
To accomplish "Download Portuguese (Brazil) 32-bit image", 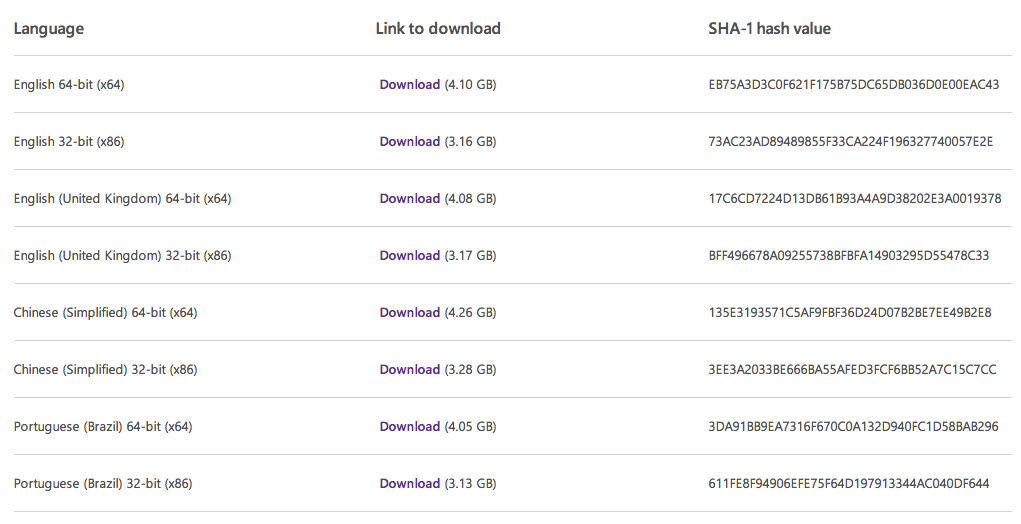I will (x=410, y=483).
